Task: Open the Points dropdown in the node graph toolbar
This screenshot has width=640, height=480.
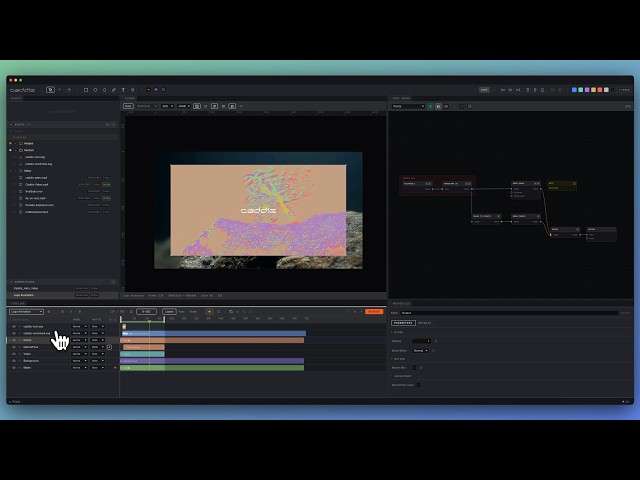Action: click(408, 107)
